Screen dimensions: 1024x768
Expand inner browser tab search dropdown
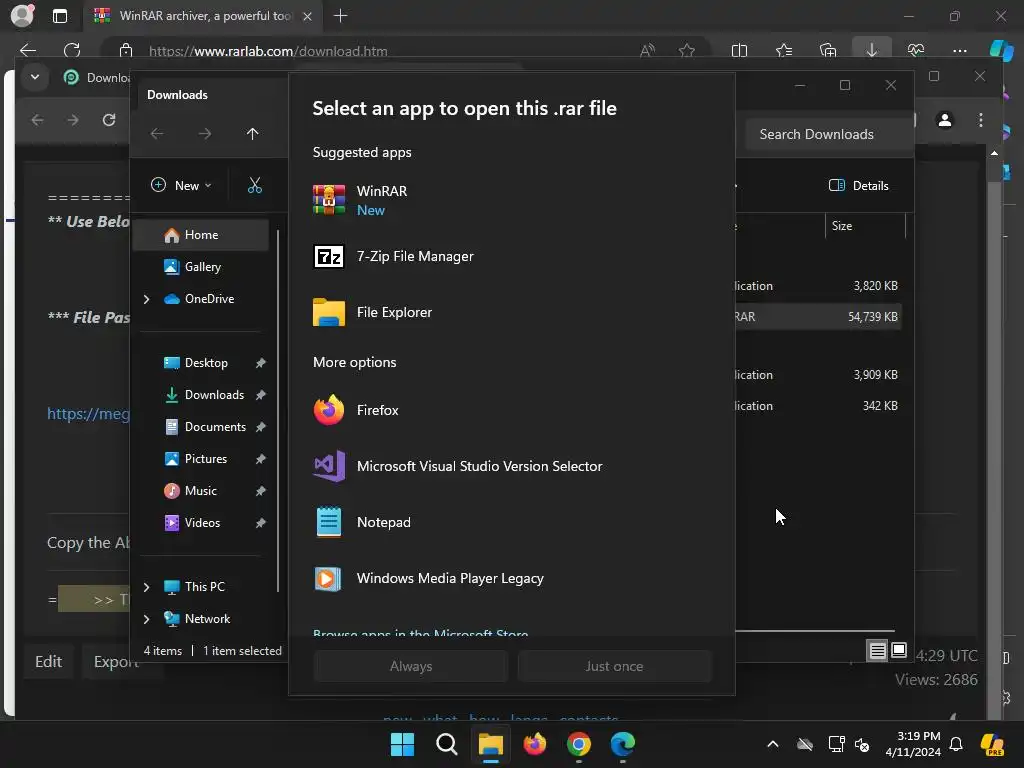tap(35, 77)
